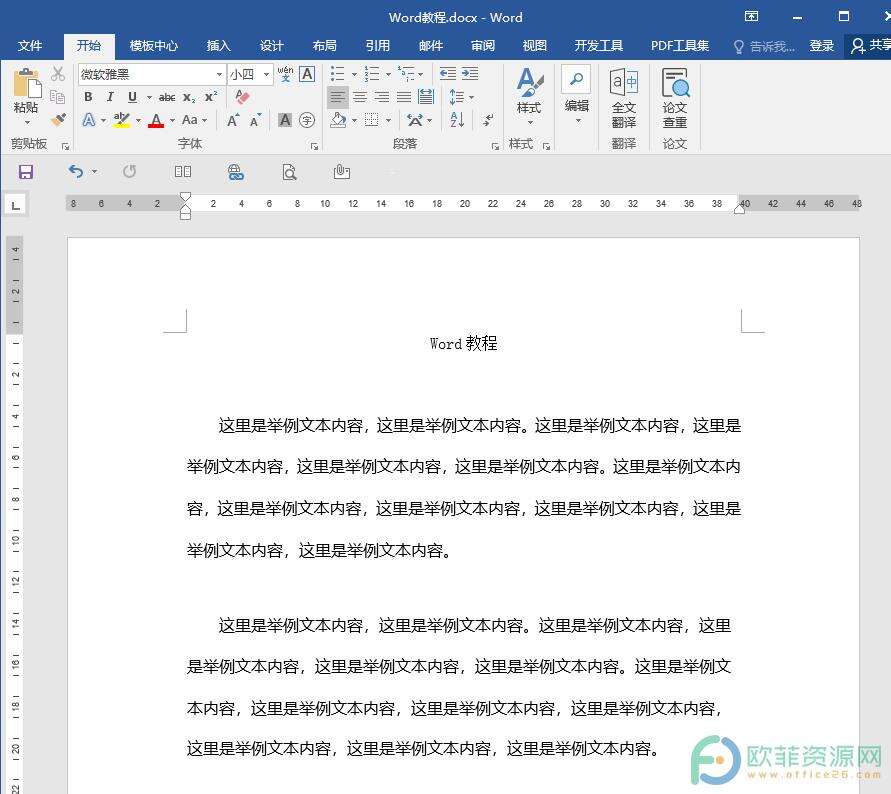Click the Undo arrow icon
This screenshot has width=891, height=794.
coord(76,171)
